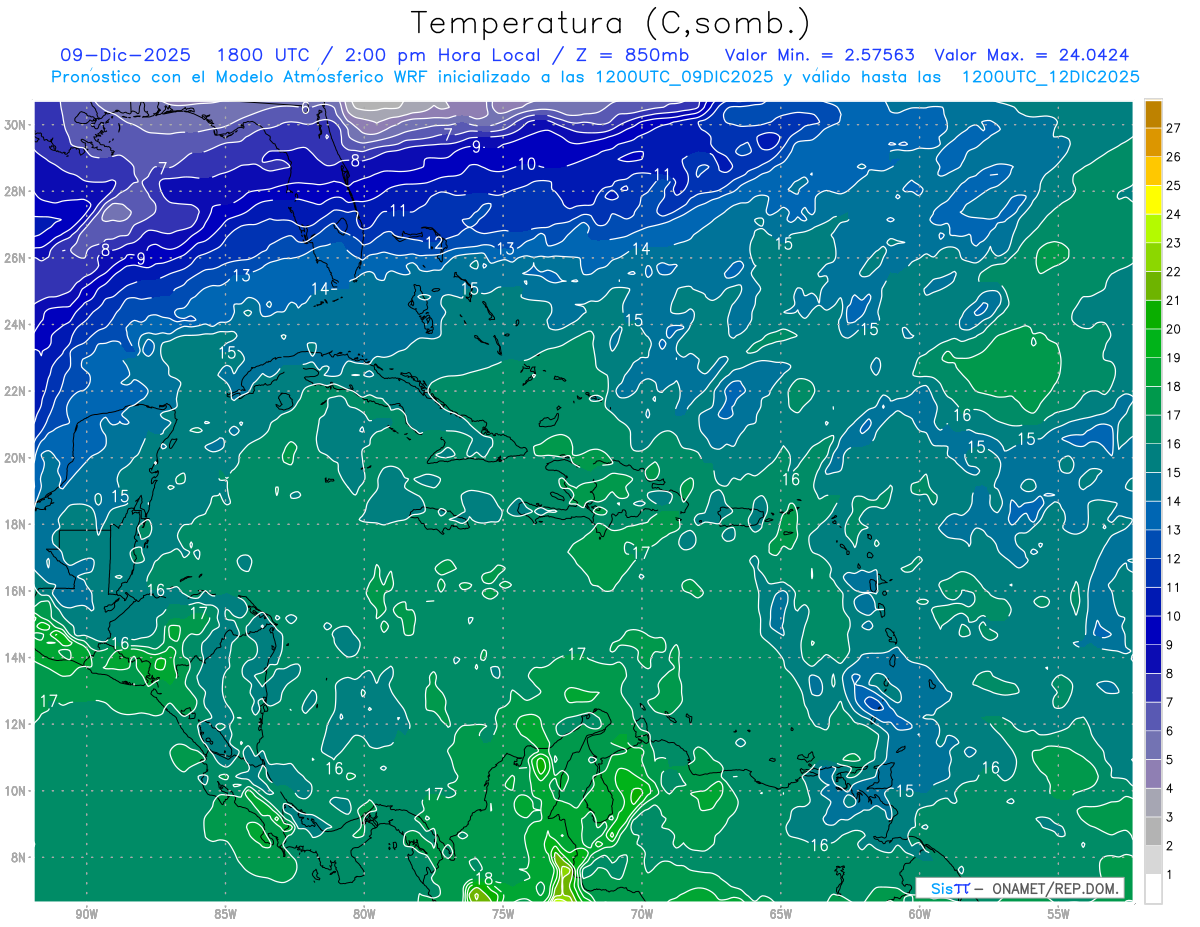Click the '6' contour label on the map
The width and height of the screenshot is (1200, 927).
pos(305,108)
